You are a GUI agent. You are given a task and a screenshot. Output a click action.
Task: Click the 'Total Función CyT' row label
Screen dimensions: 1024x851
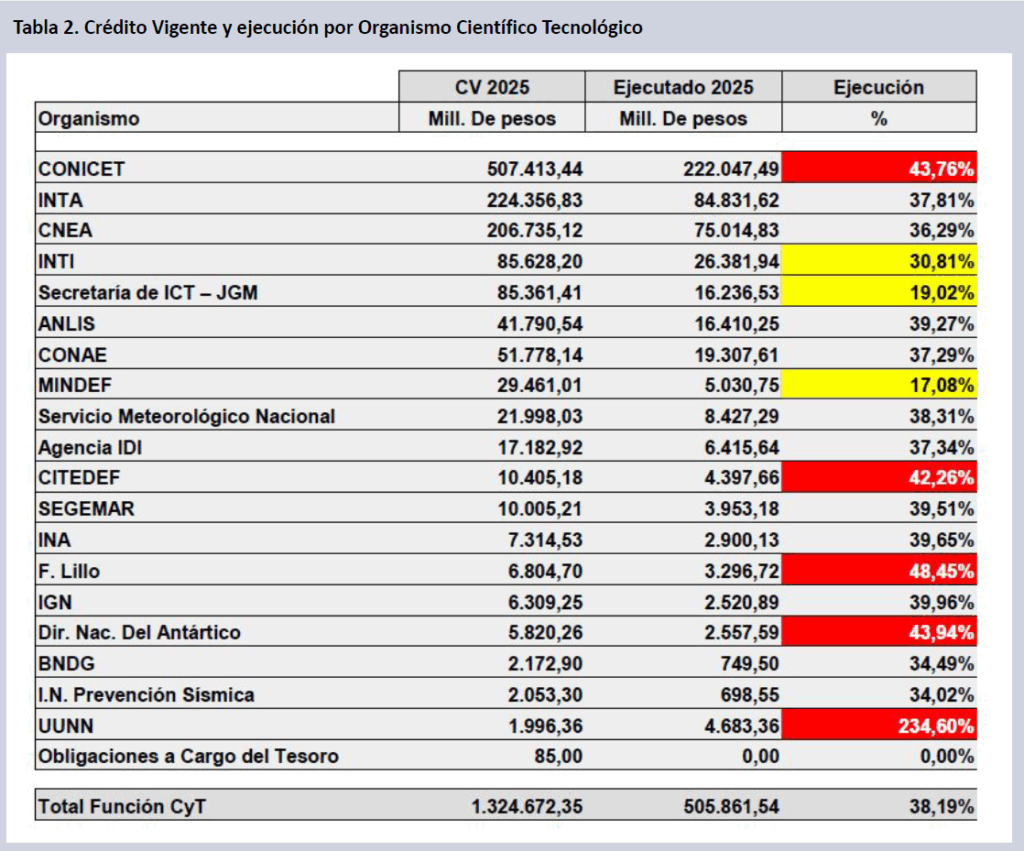tap(121, 806)
